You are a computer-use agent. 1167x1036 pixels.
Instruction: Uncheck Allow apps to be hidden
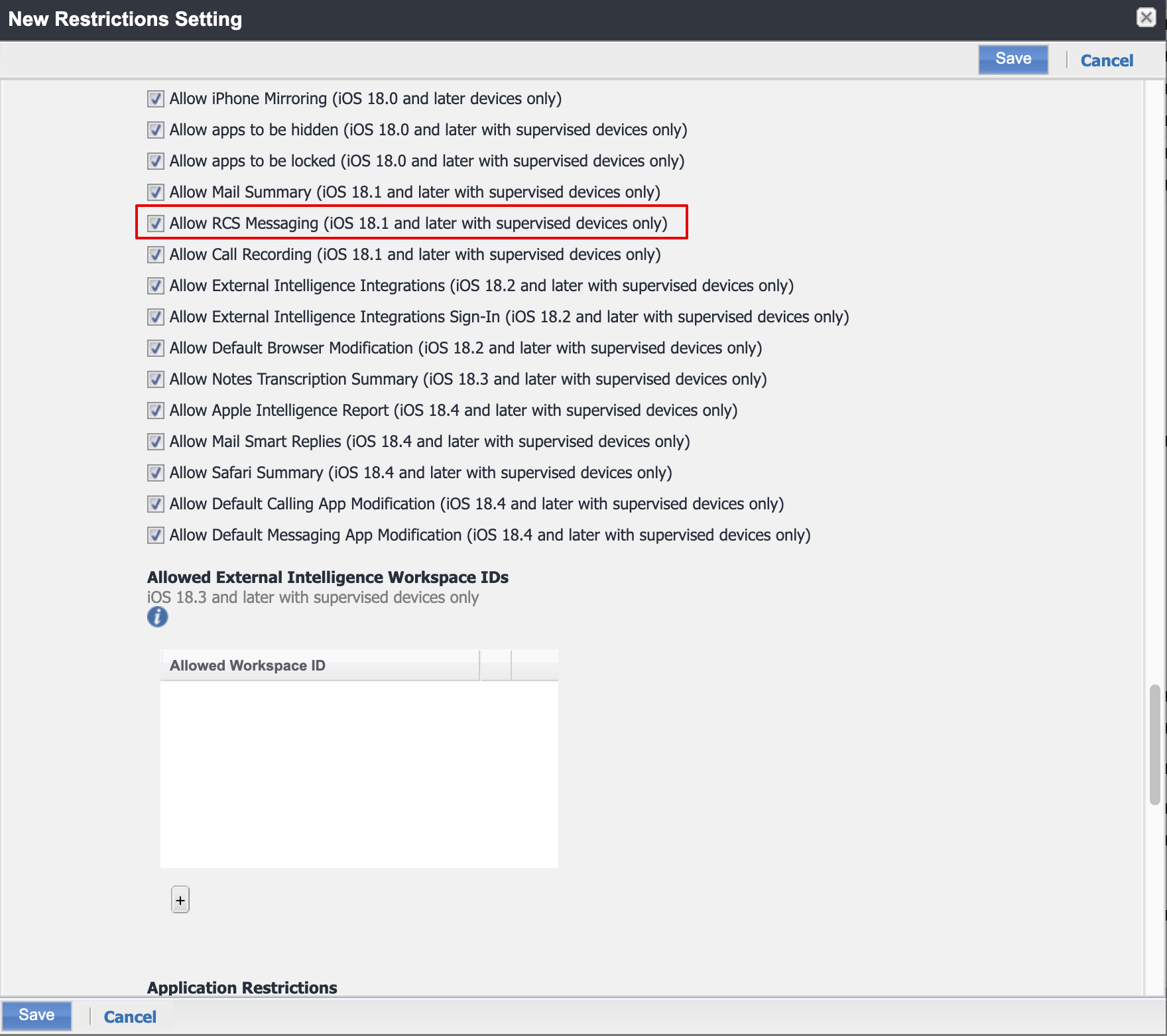pyautogui.click(x=155, y=130)
